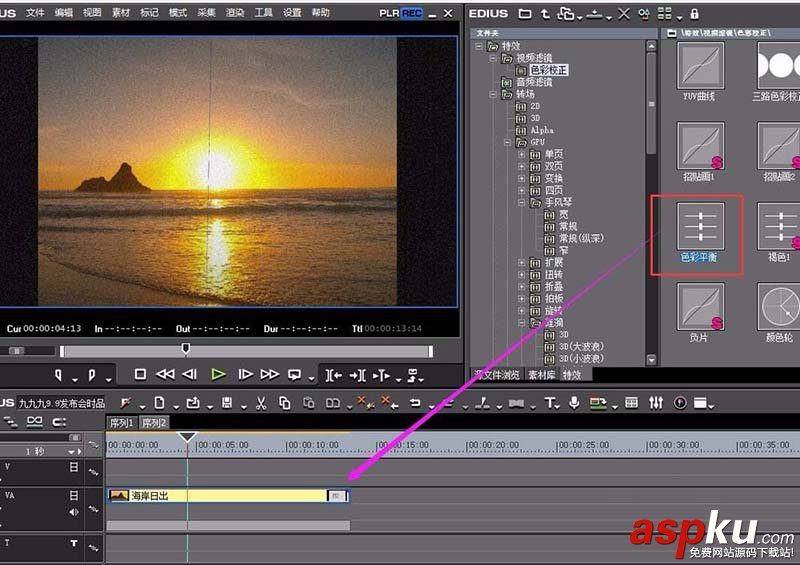Collapse the 视频滤镜 folder
The image size is (800, 565).
coord(493,58)
